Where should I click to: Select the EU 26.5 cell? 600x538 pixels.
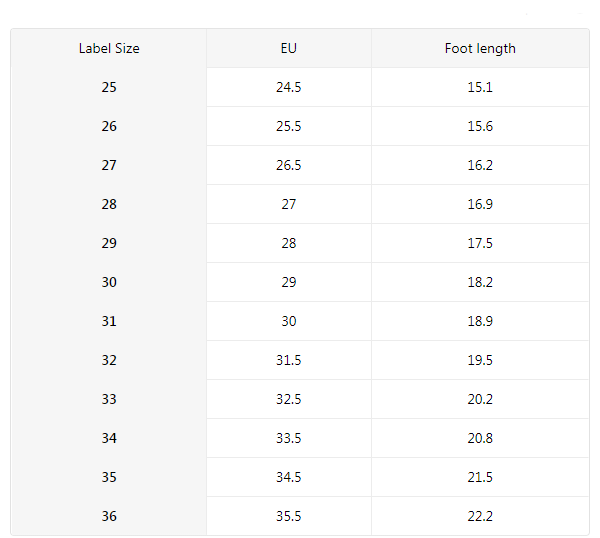coord(289,165)
